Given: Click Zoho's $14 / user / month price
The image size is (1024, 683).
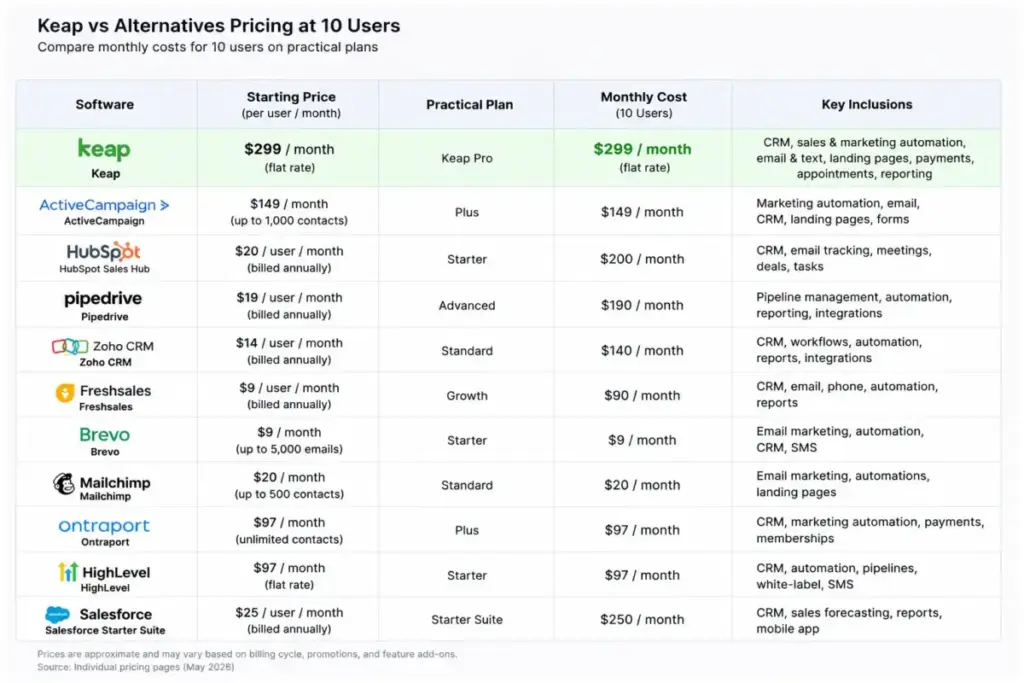Looking at the screenshot, I should tap(289, 343).
